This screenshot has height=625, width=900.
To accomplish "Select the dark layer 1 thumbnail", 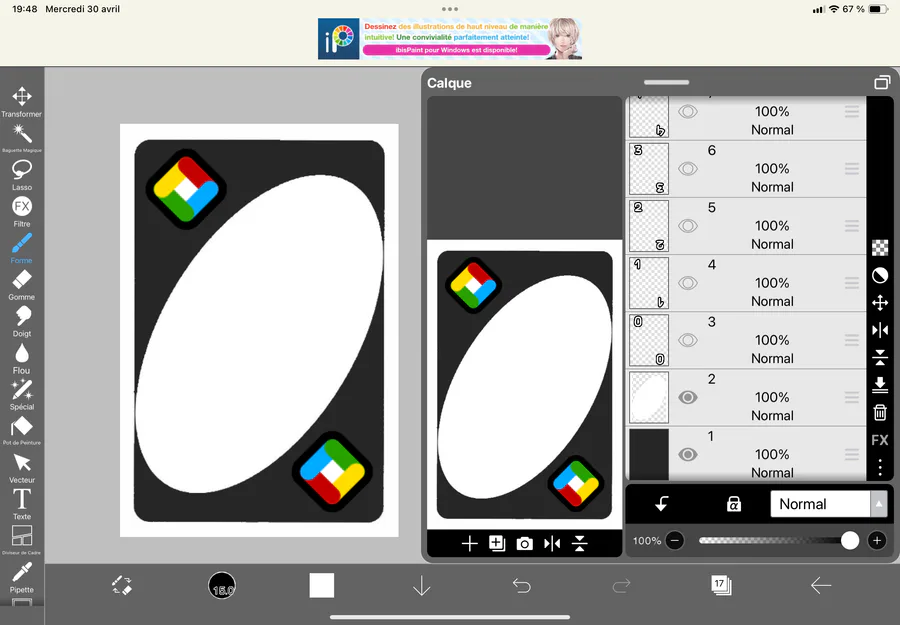I will click(x=649, y=454).
